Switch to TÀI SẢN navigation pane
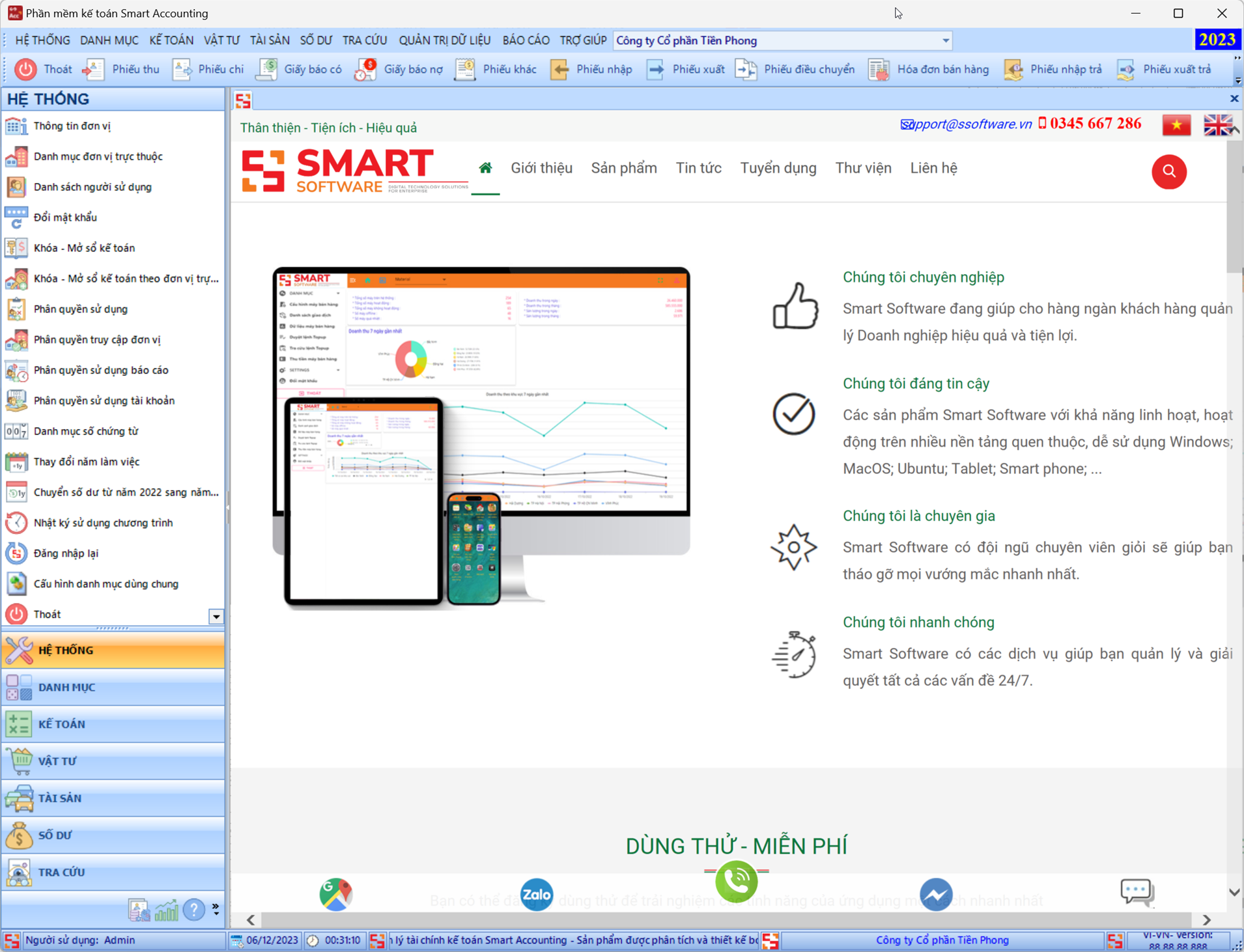1244x952 pixels. click(113, 798)
